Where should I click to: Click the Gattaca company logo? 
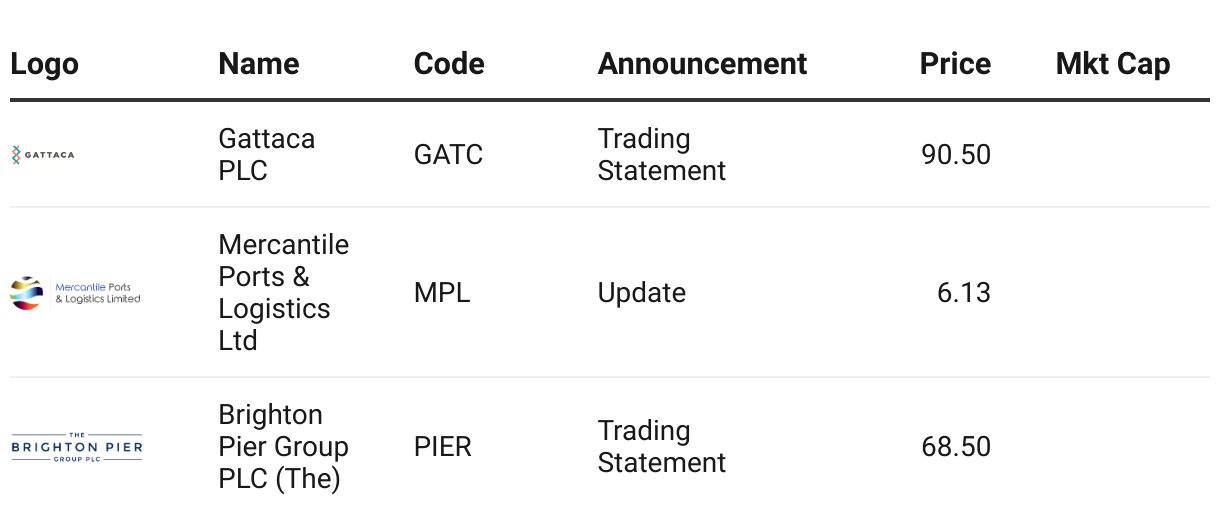pos(43,154)
